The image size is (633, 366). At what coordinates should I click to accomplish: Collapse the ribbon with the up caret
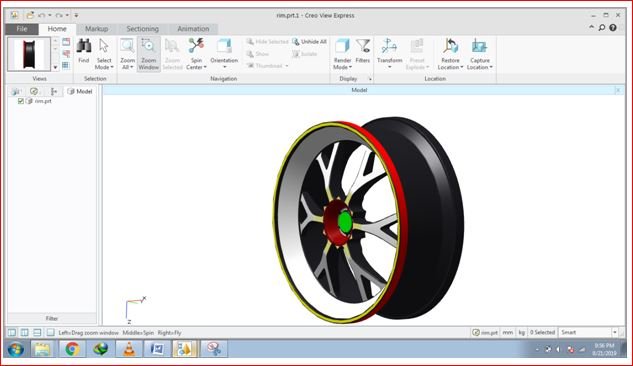(591, 27)
